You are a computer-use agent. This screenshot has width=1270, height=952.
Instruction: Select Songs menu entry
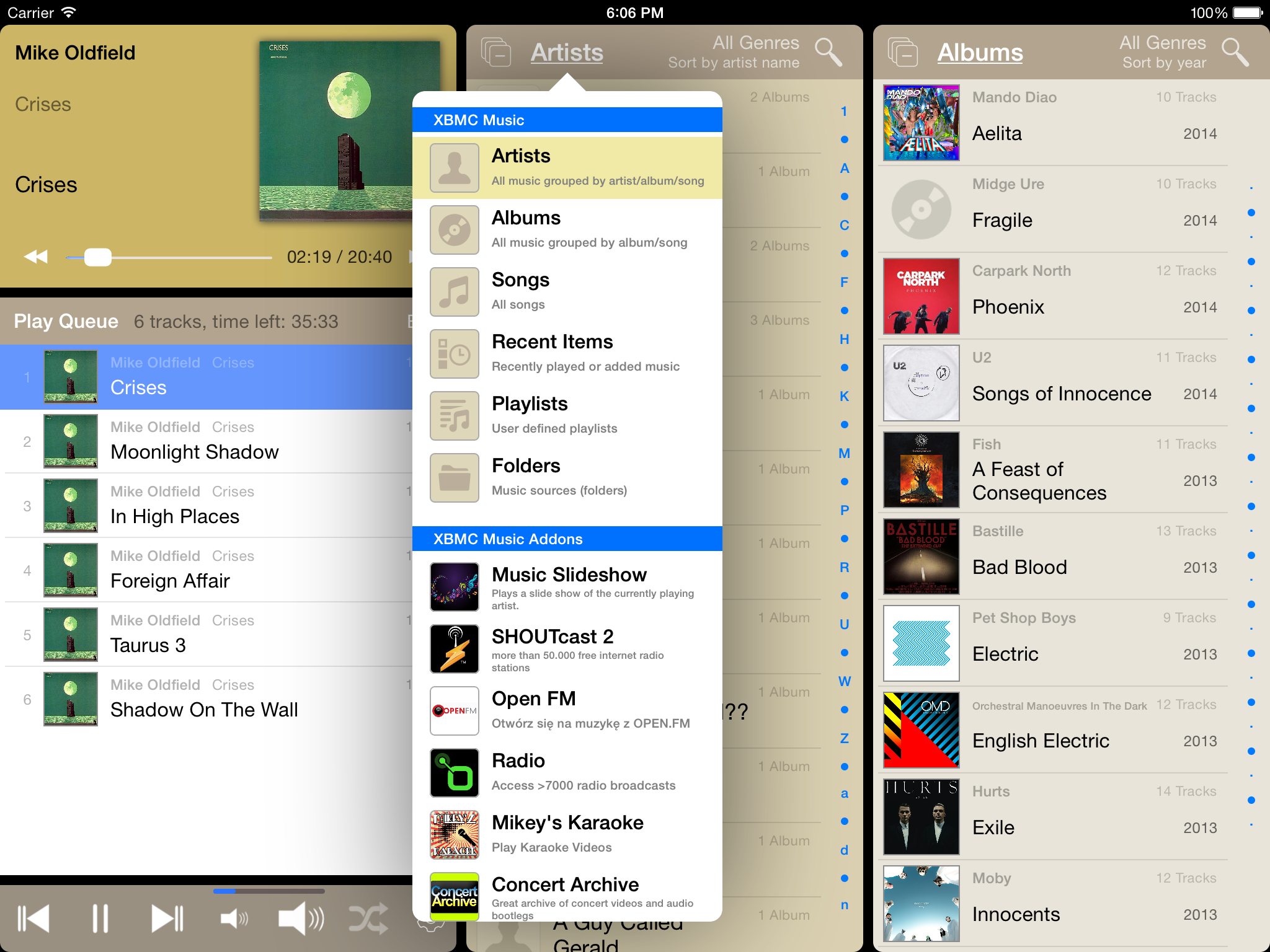[x=567, y=292]
